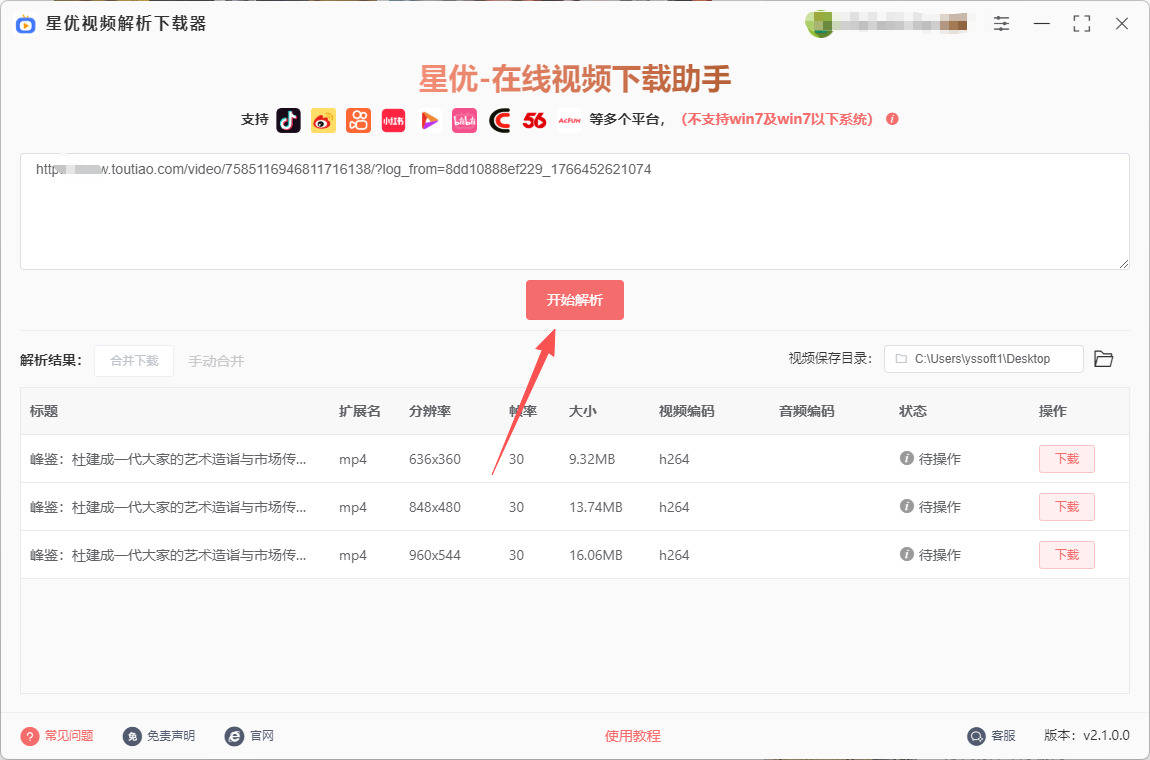Select the Kuaishou platform icon
The height and width of the screenshot is (760, 1150).
point(358,120)
